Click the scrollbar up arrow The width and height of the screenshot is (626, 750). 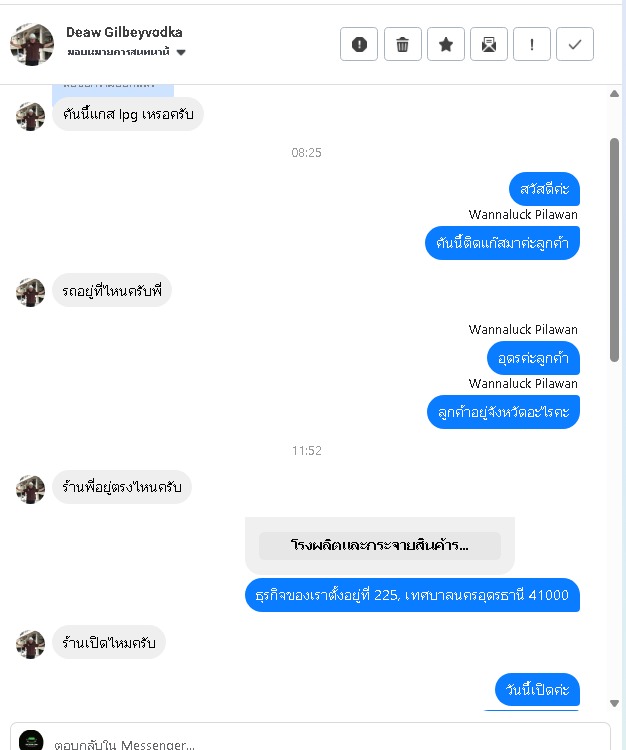(x=615, y=94)
